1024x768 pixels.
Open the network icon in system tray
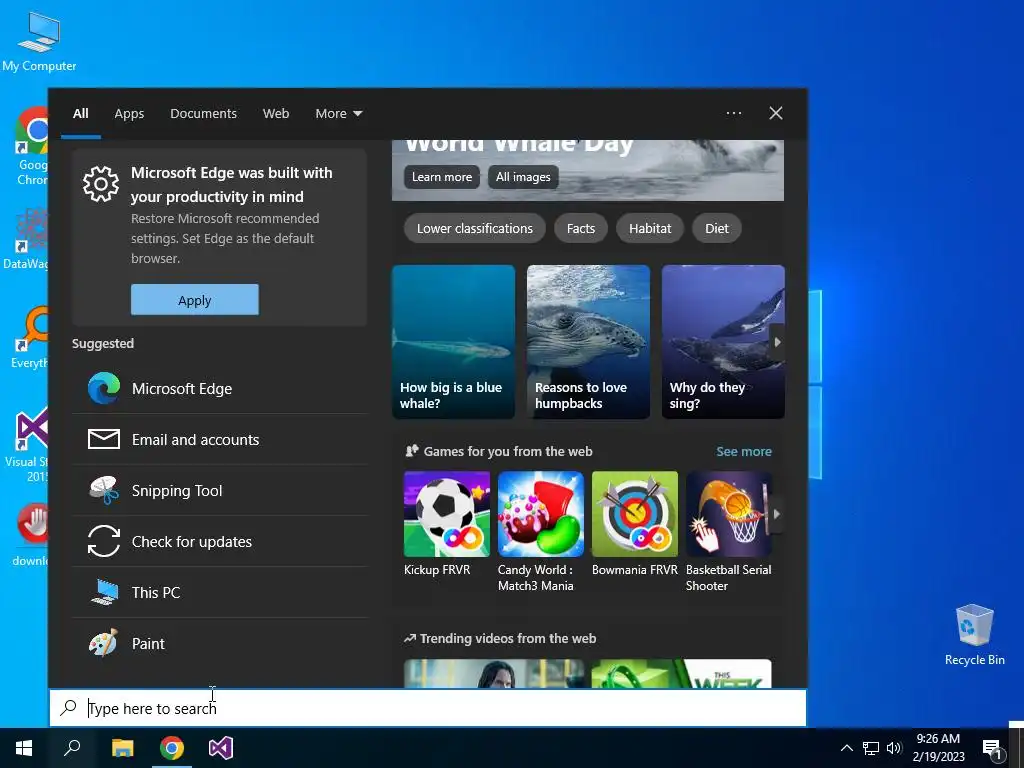pyautogui.click(x=871, y=748)
